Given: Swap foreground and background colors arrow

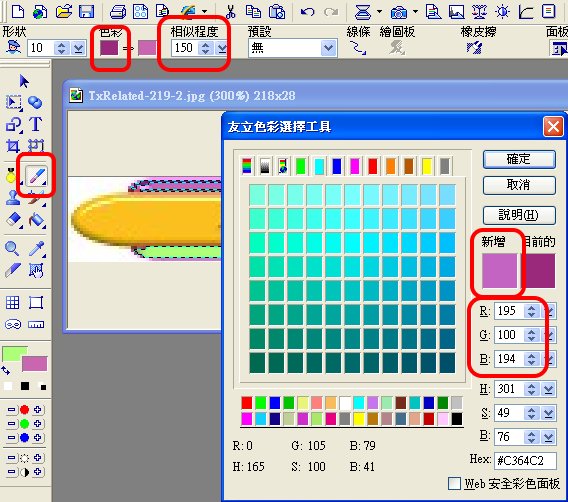Looking at the screenshot, I should coord(6,370).
